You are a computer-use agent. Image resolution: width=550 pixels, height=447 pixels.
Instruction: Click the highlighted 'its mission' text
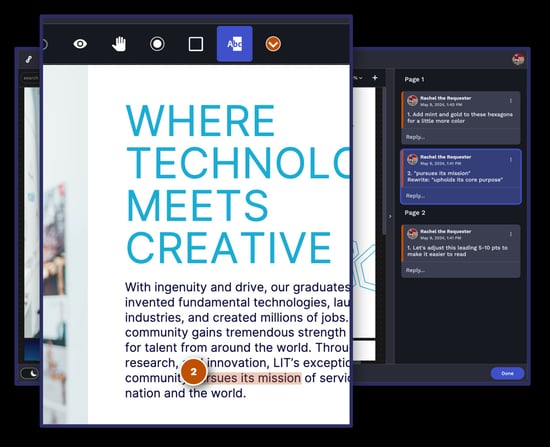pyautogui.click(x=271, y=378)
